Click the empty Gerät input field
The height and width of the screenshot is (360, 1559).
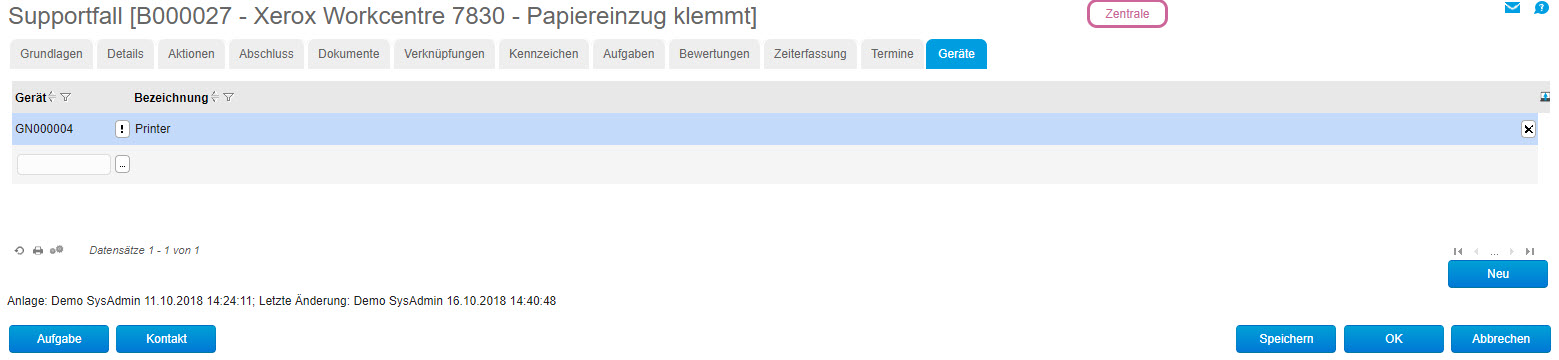pyautogui.click(x=64, y=164)
